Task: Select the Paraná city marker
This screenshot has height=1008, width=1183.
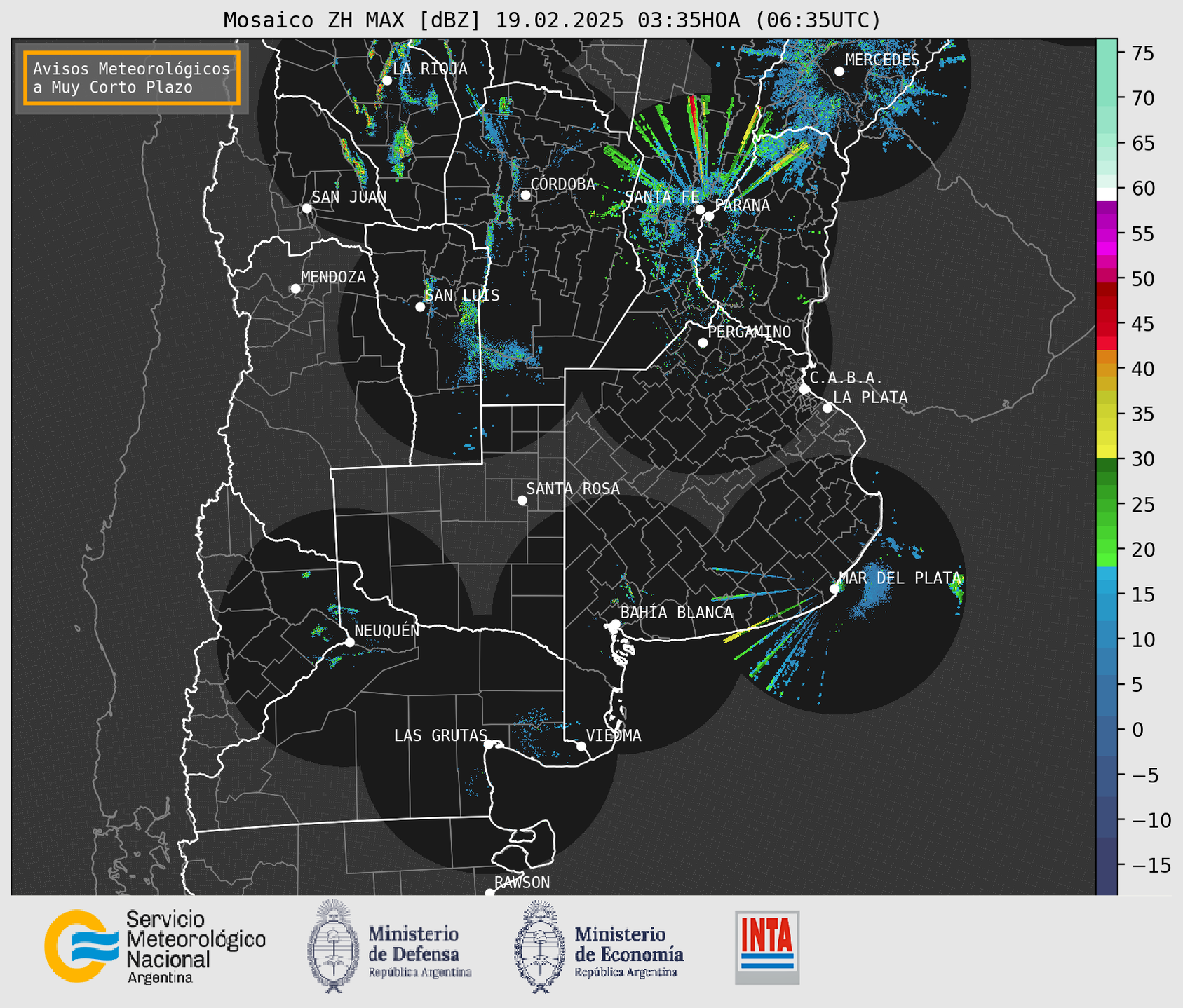Action: coord(709,216)
